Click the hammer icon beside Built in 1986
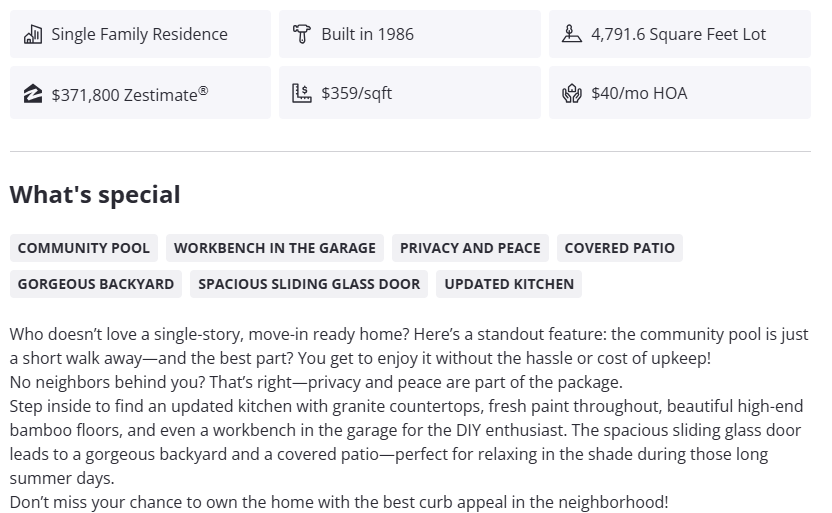The image size is (832, 513). (302, 34)
